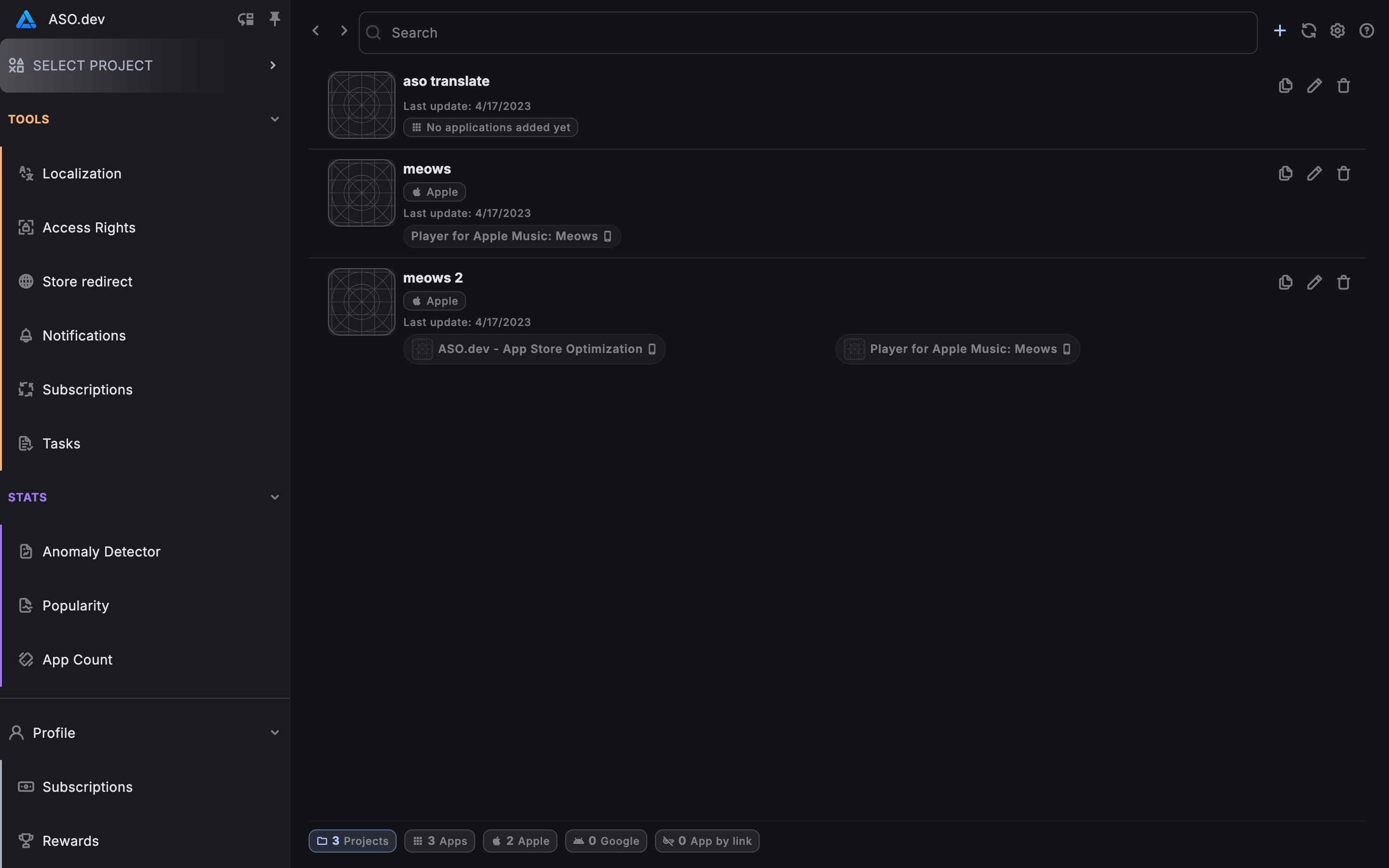The height and width of the screenshot is (868, 1389).
Task: Click the ASO.dev logo icon
Action: tap(26, 19)
